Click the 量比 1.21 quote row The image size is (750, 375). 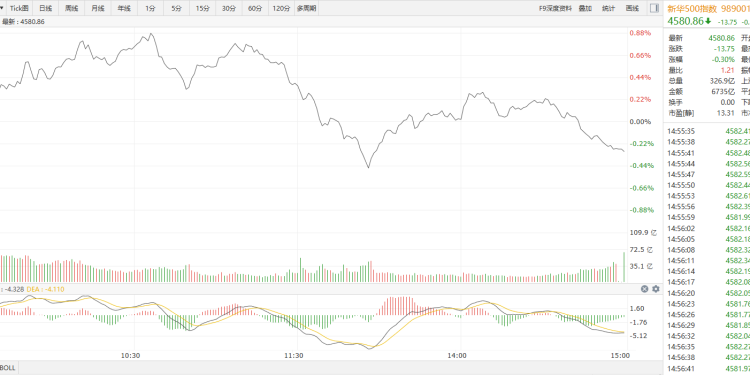click(702, 70)
